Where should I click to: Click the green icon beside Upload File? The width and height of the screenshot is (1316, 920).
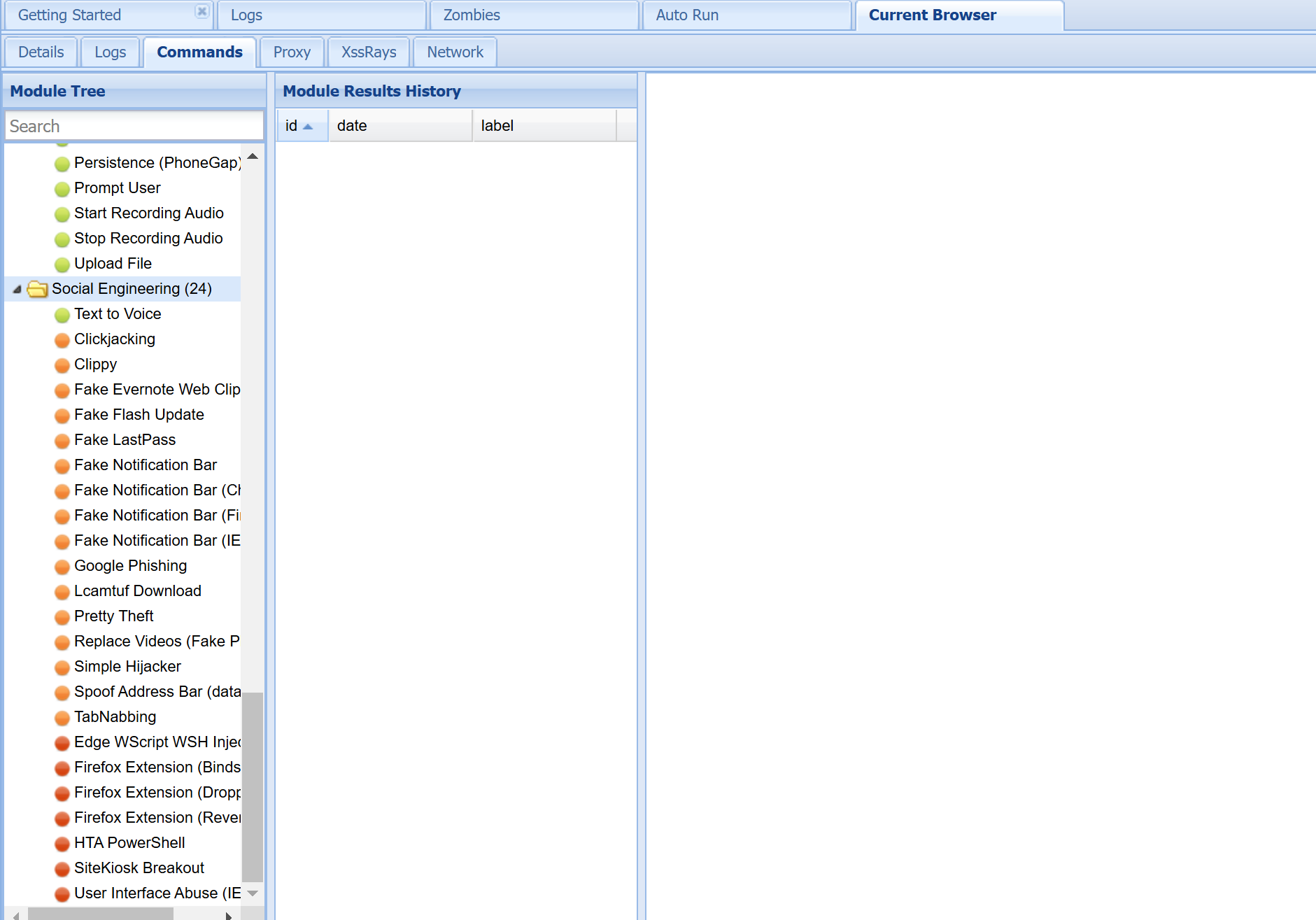tap(62, 264)
